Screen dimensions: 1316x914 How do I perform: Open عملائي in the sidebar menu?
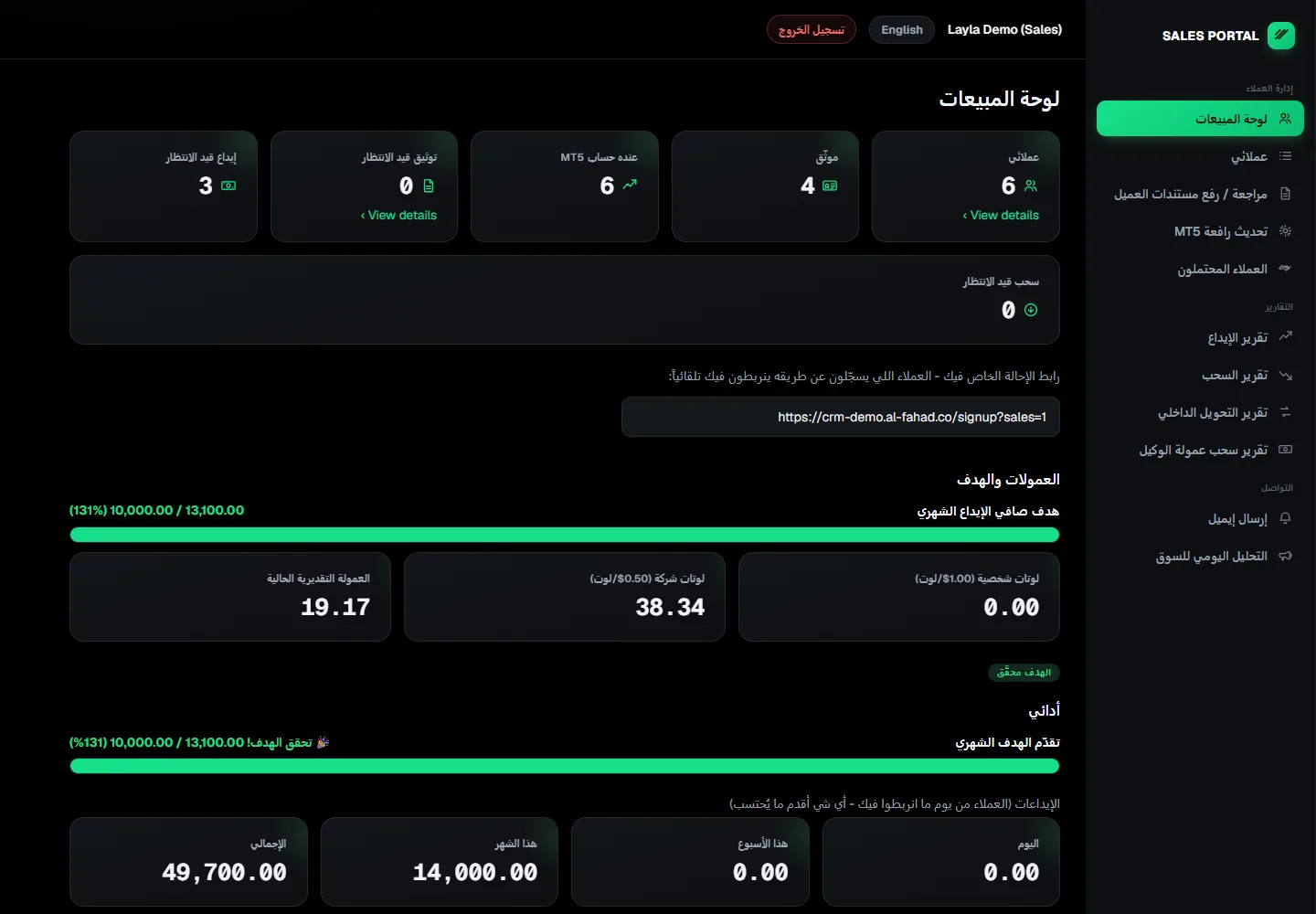1200,156
